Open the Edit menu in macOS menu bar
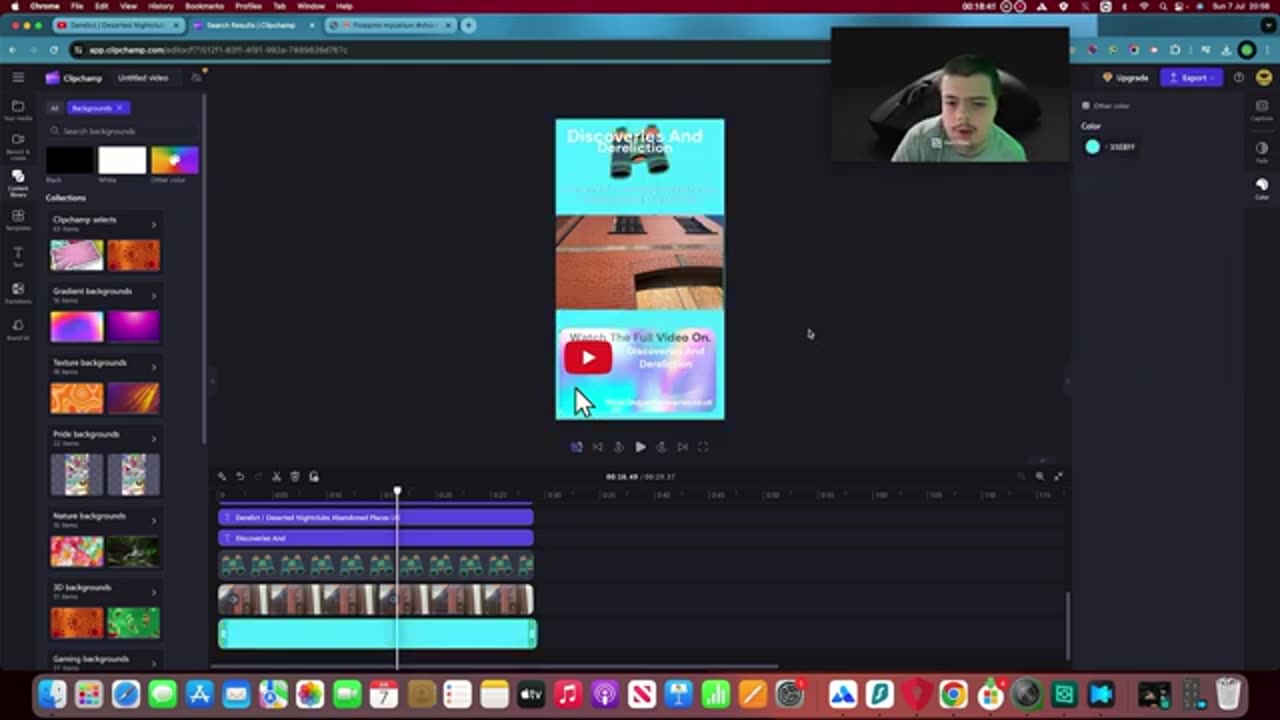The width and height of the screenshot is (1280, 720). (101, 6)
